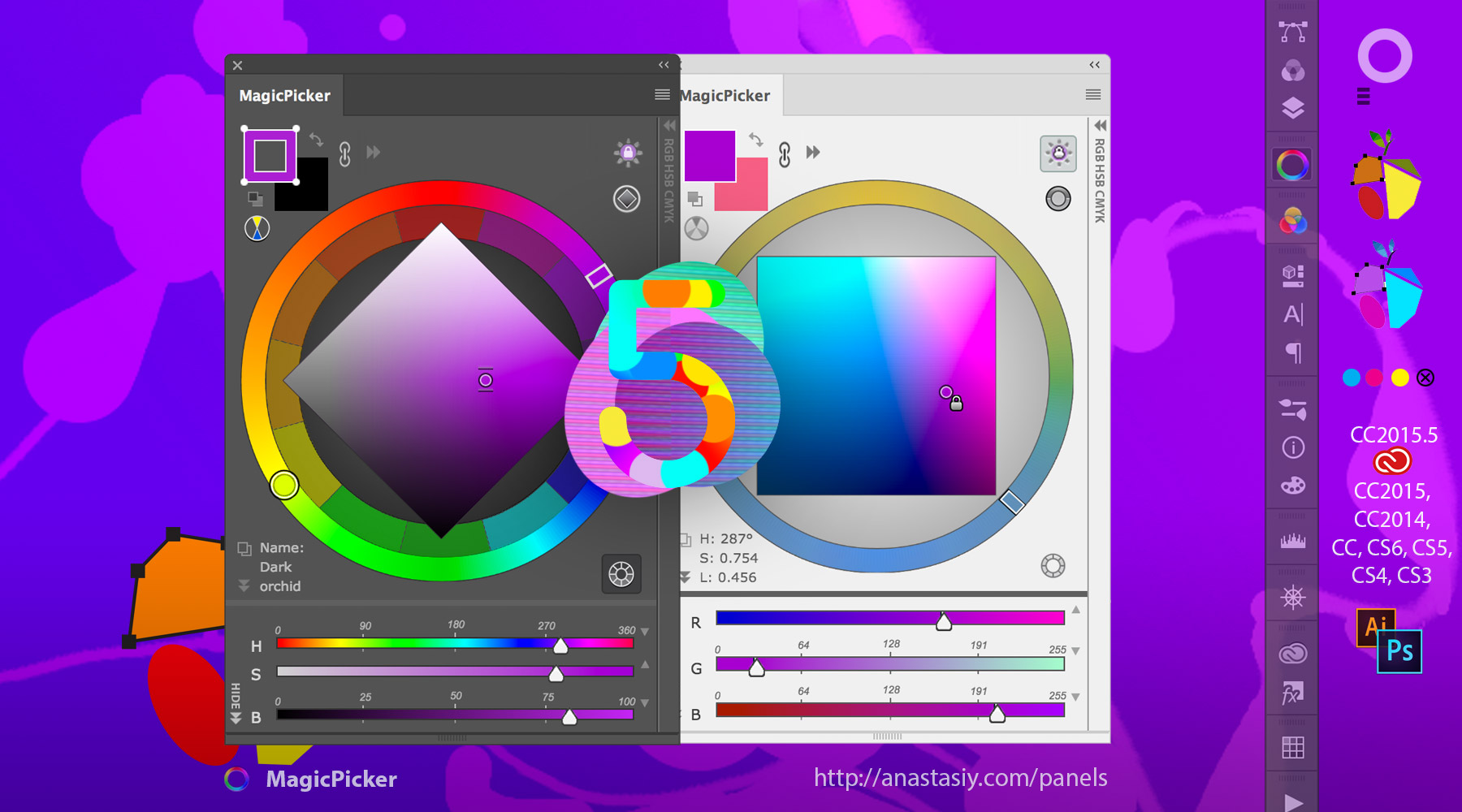Open dropdown arrow next to G slider 255
The width and height of the screenshot is (1462, 812).
[1076, 651]
